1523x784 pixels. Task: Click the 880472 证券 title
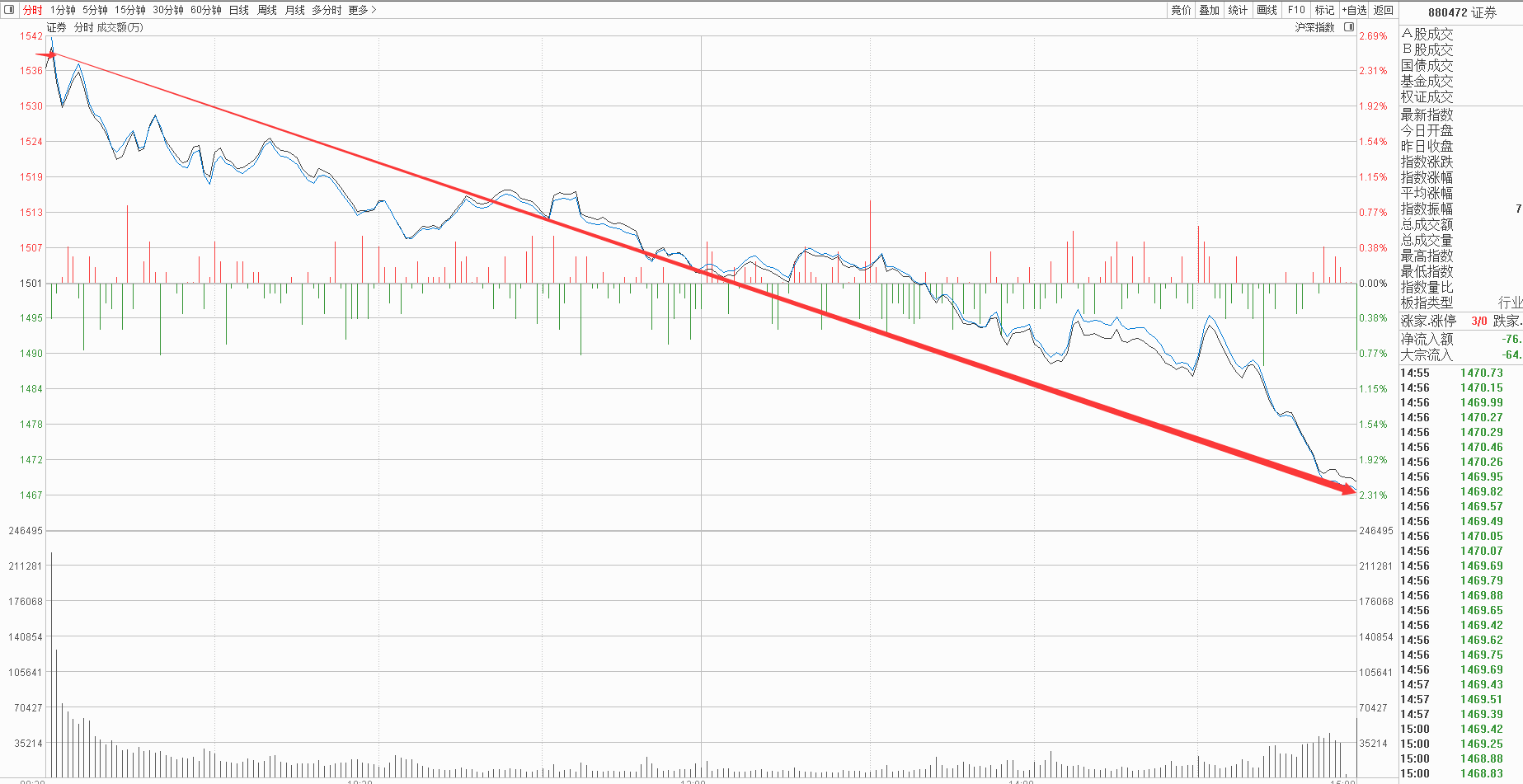[1462, 12]
